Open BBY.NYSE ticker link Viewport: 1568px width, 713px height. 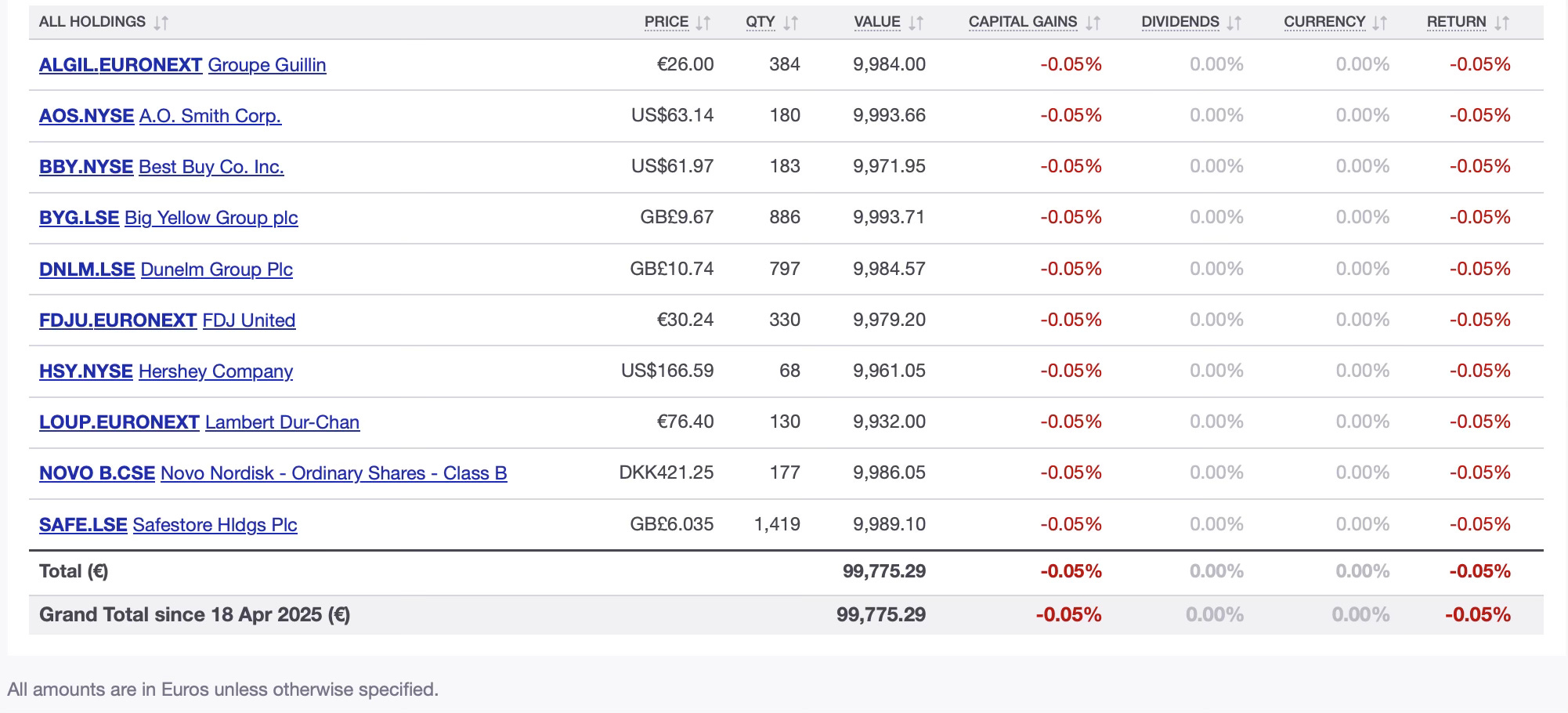click(86, 167)
